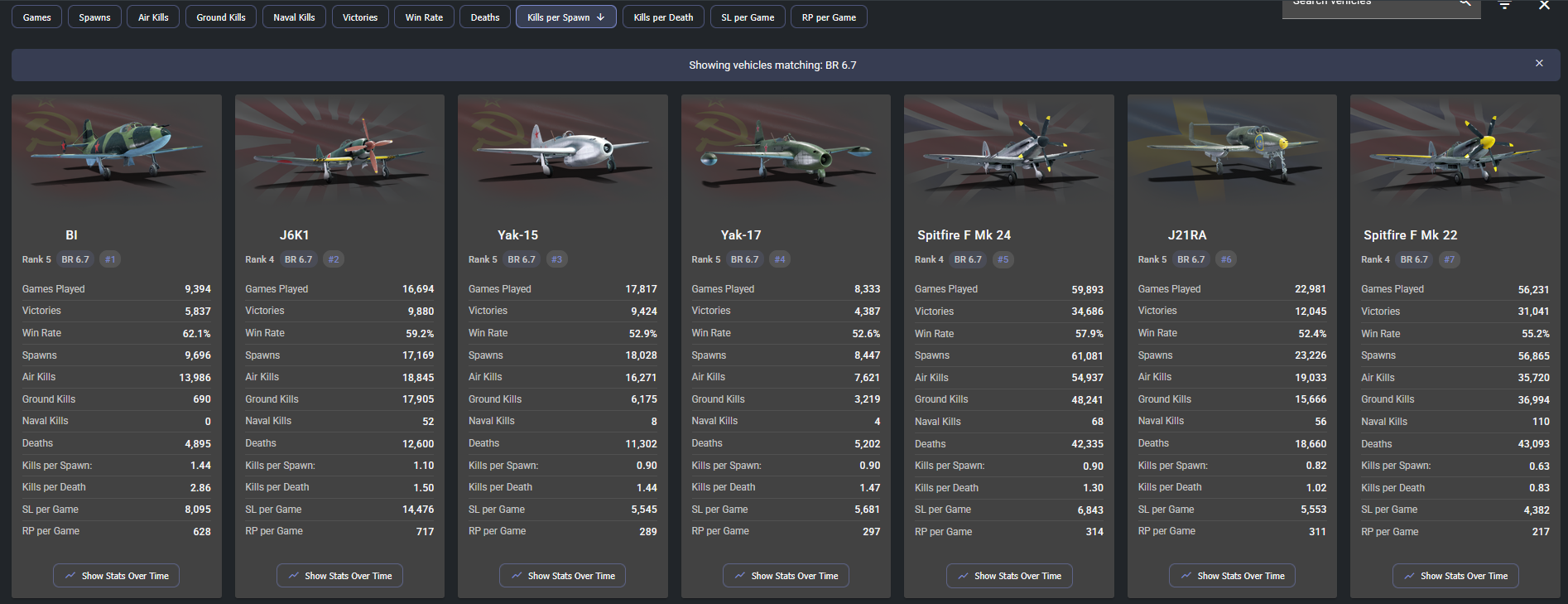Viewport: 1568px width, 604px height.
Task: Show Stats Over Time for J6K1
Action: [x=339, y=576]
